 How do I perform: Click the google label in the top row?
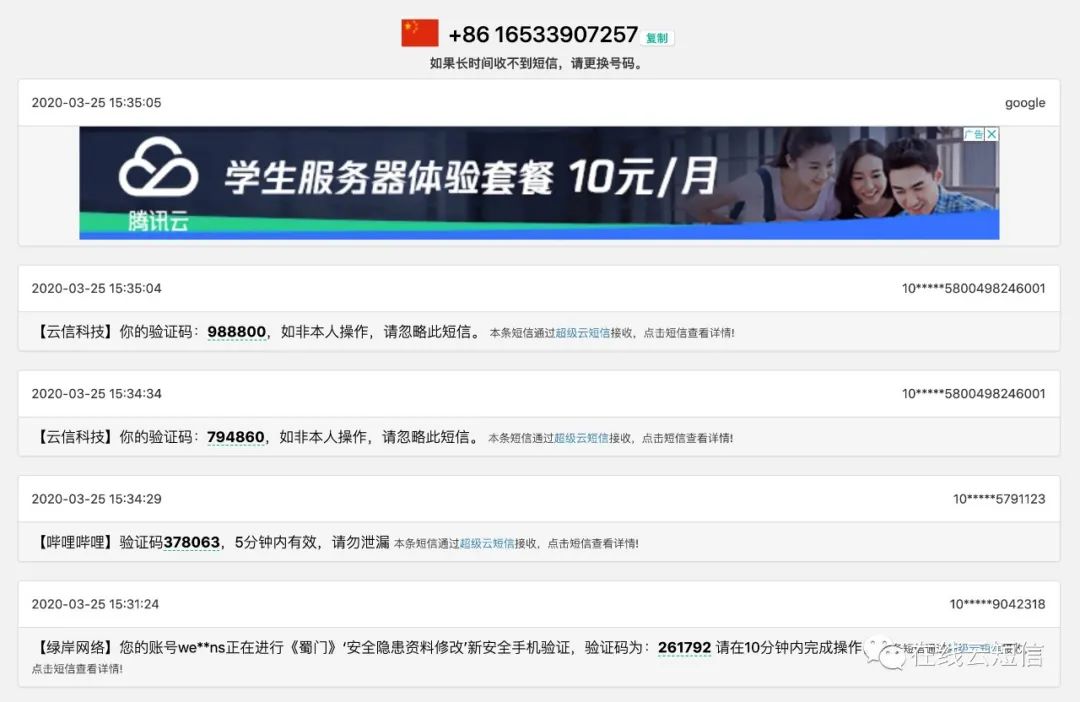tap(1024, 102)
